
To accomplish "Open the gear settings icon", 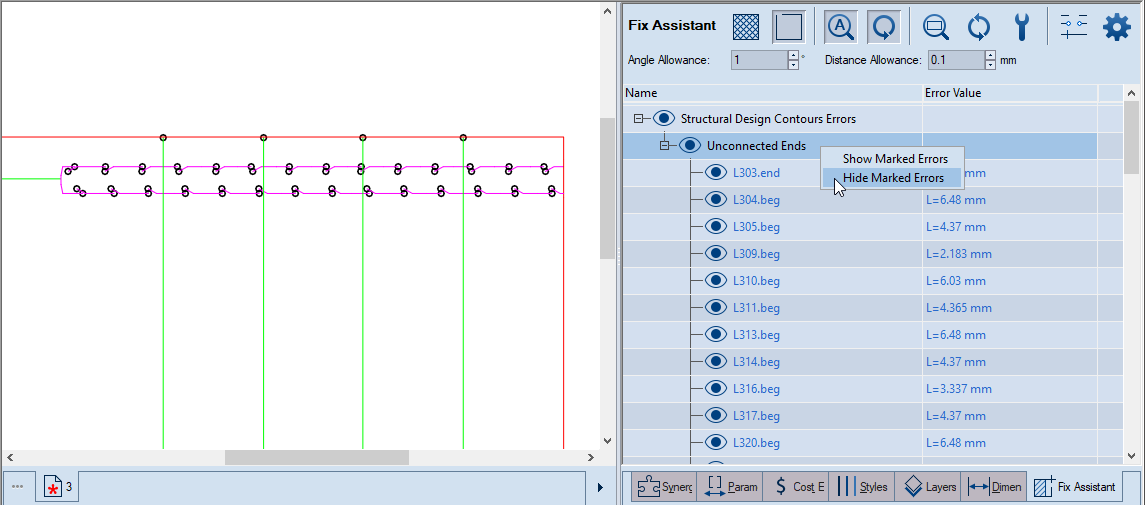I will (x=1116, y=26).
